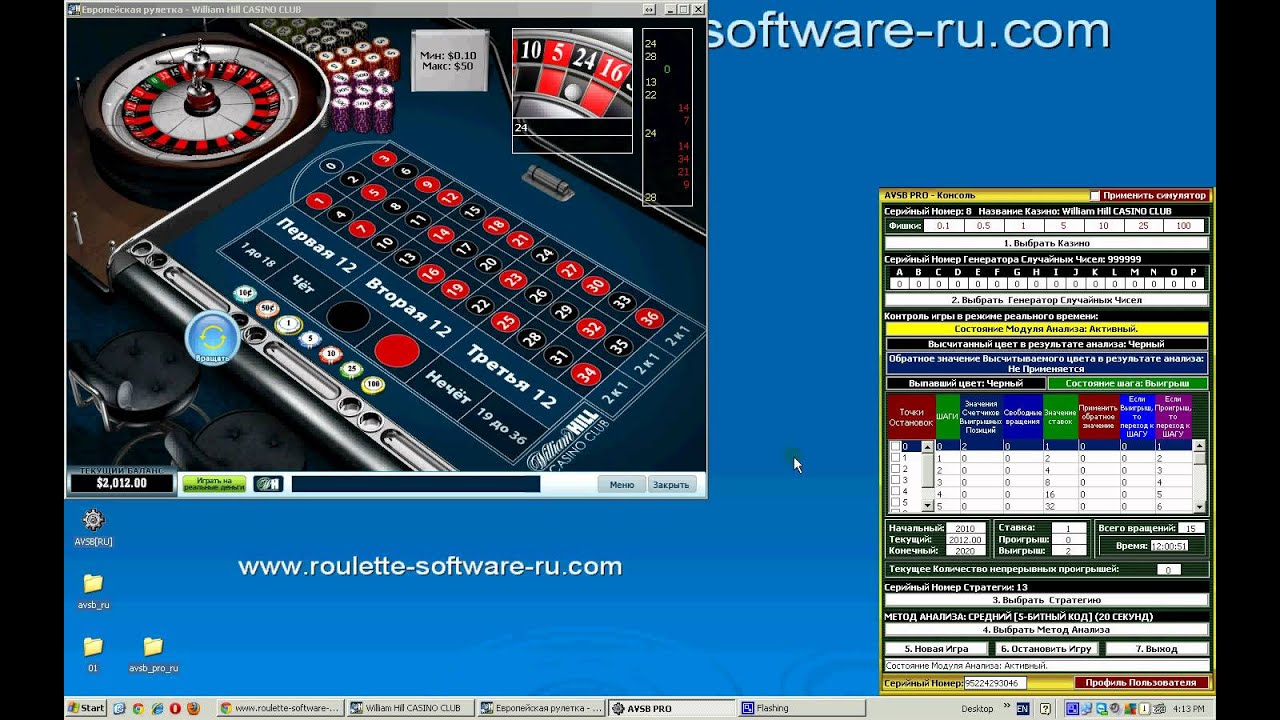Screen dimensions: 1280x720
Task: Place a bet on black 17
Action: point(462,249)
